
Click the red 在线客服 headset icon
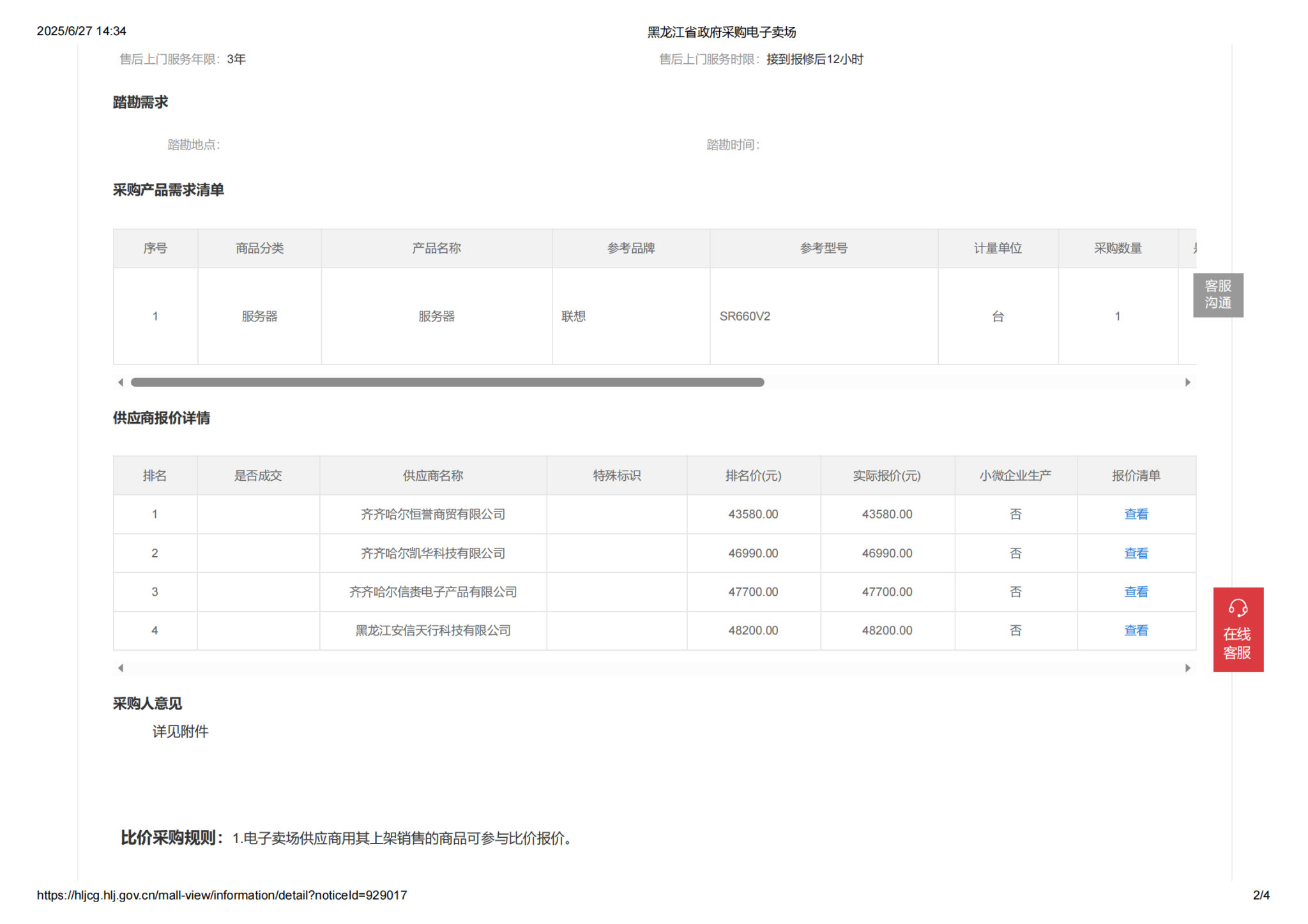pos(1237,608)
